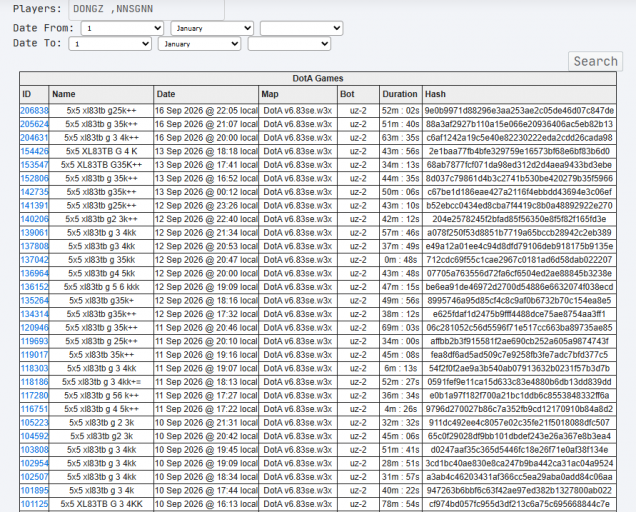The height and width of the screenshot is (512, 636).
Task: Open game ID 137042
Action: [x=34, y=260]
